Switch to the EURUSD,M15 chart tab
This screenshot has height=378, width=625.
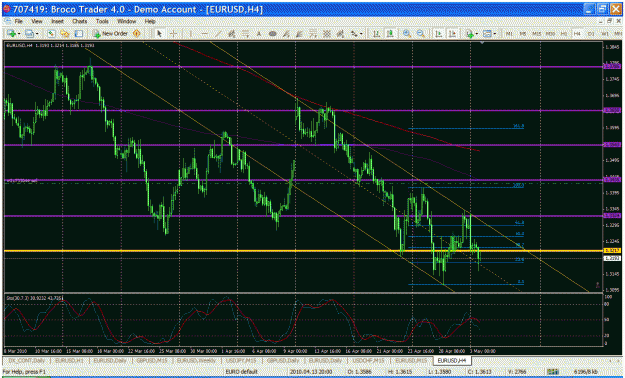click(411, 360)
